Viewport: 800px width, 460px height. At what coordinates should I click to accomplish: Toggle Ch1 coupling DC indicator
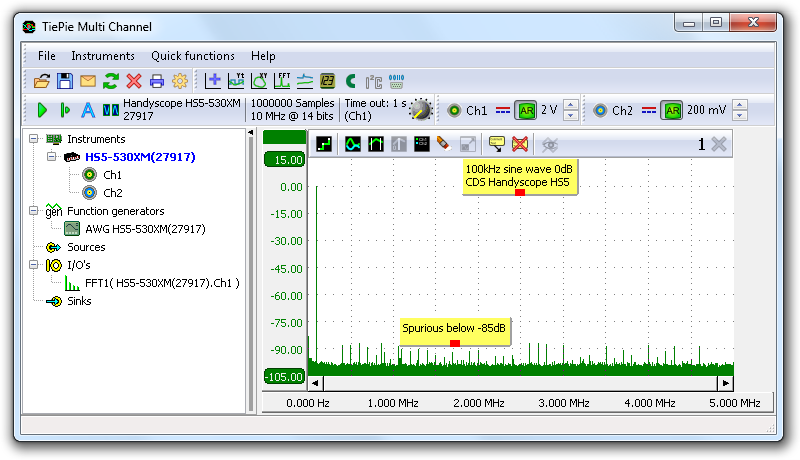click(503, 110)
